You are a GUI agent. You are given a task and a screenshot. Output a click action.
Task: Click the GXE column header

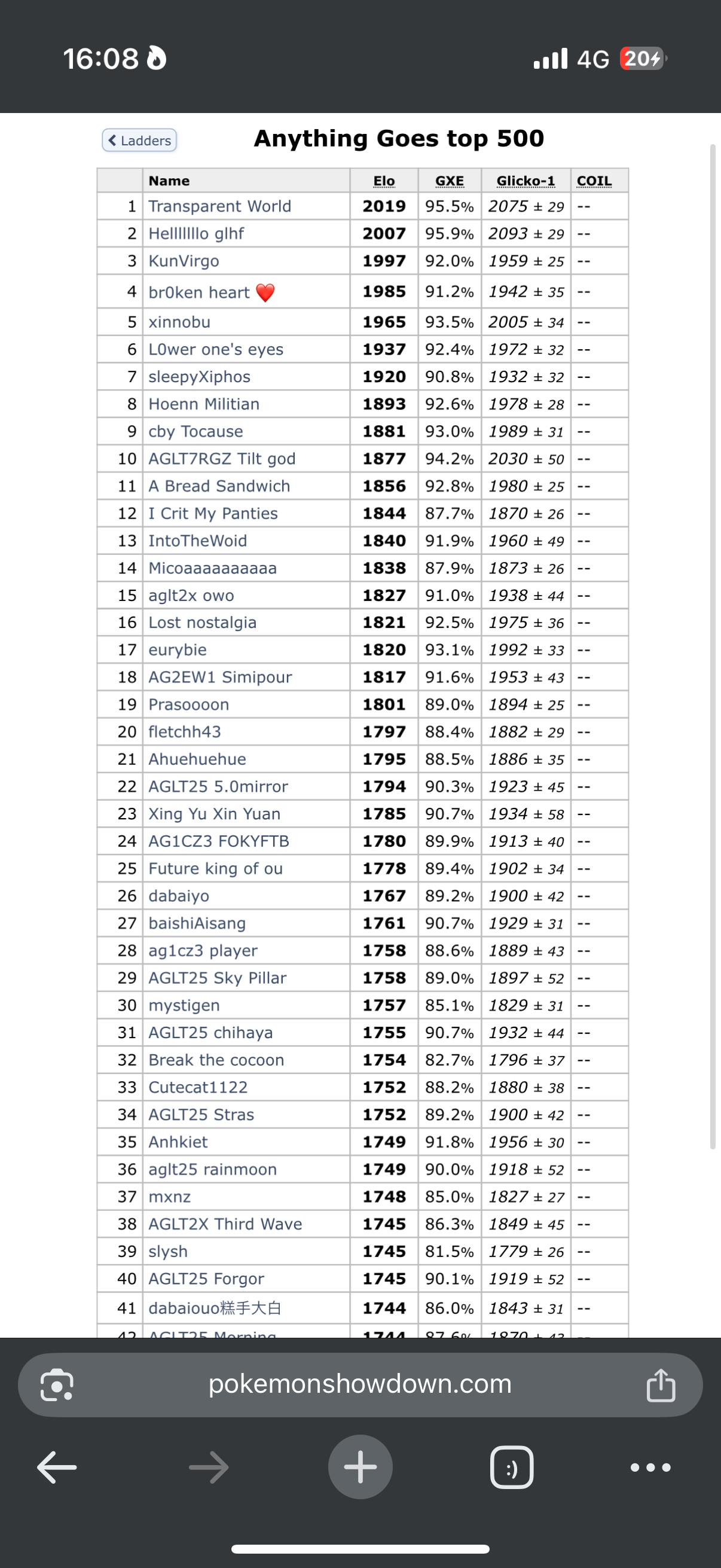click(x=450, y=181)
